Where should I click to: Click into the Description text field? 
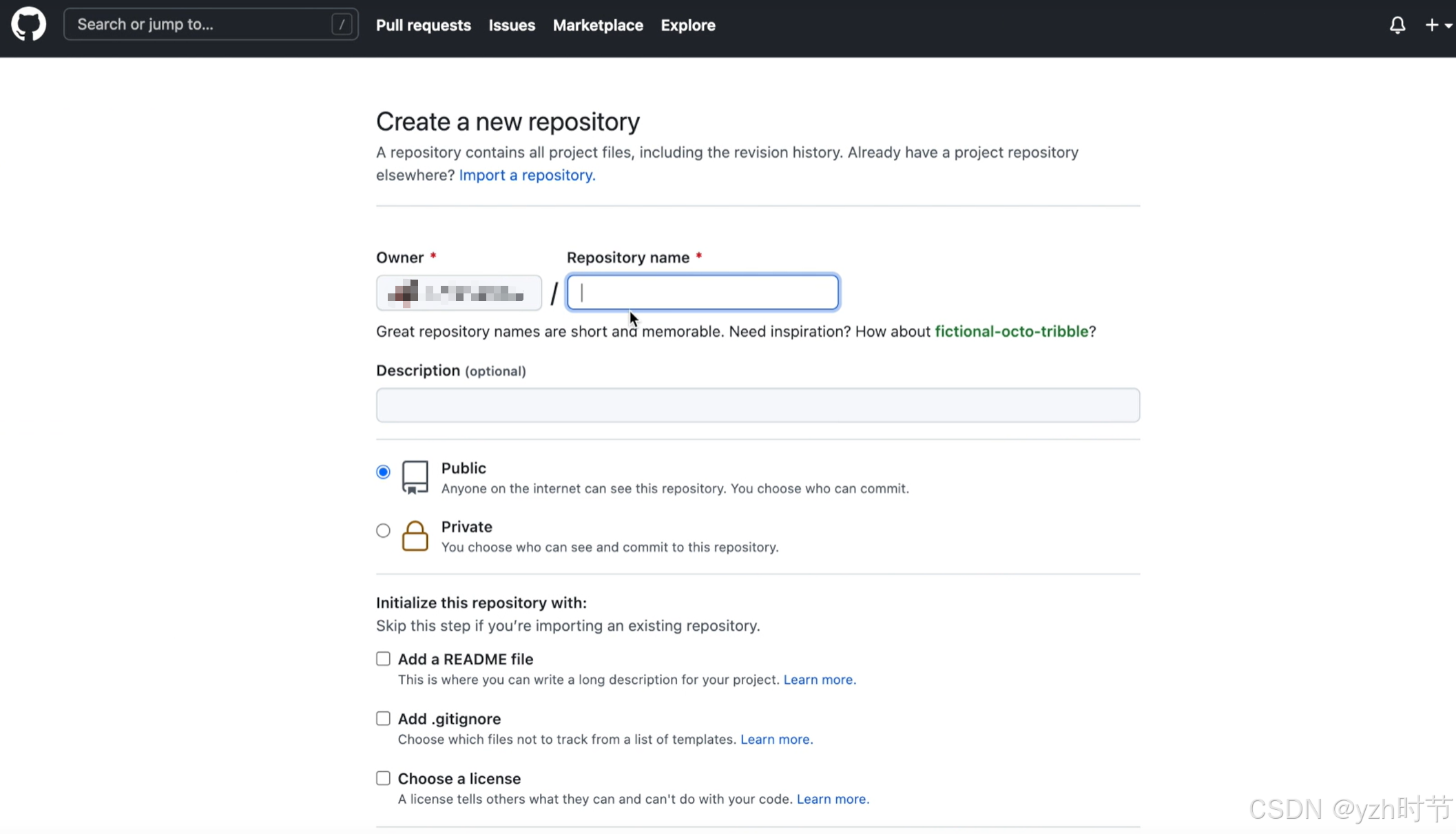[758, 405]
